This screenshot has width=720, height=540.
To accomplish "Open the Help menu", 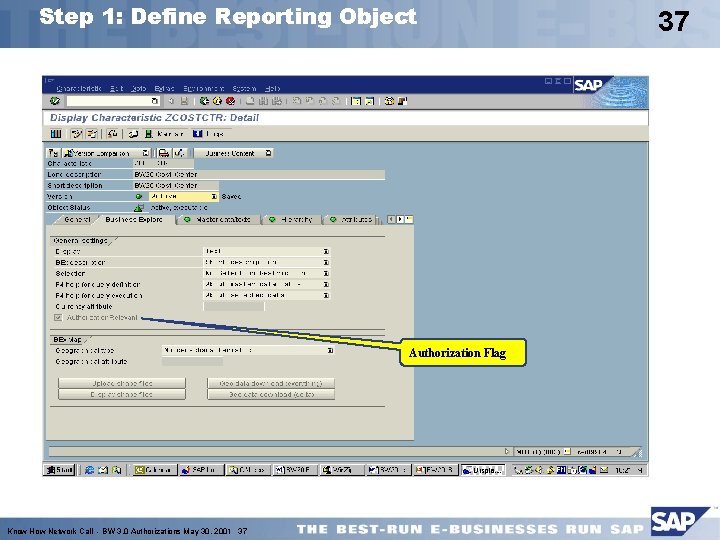I will click(x=272, y=89).
